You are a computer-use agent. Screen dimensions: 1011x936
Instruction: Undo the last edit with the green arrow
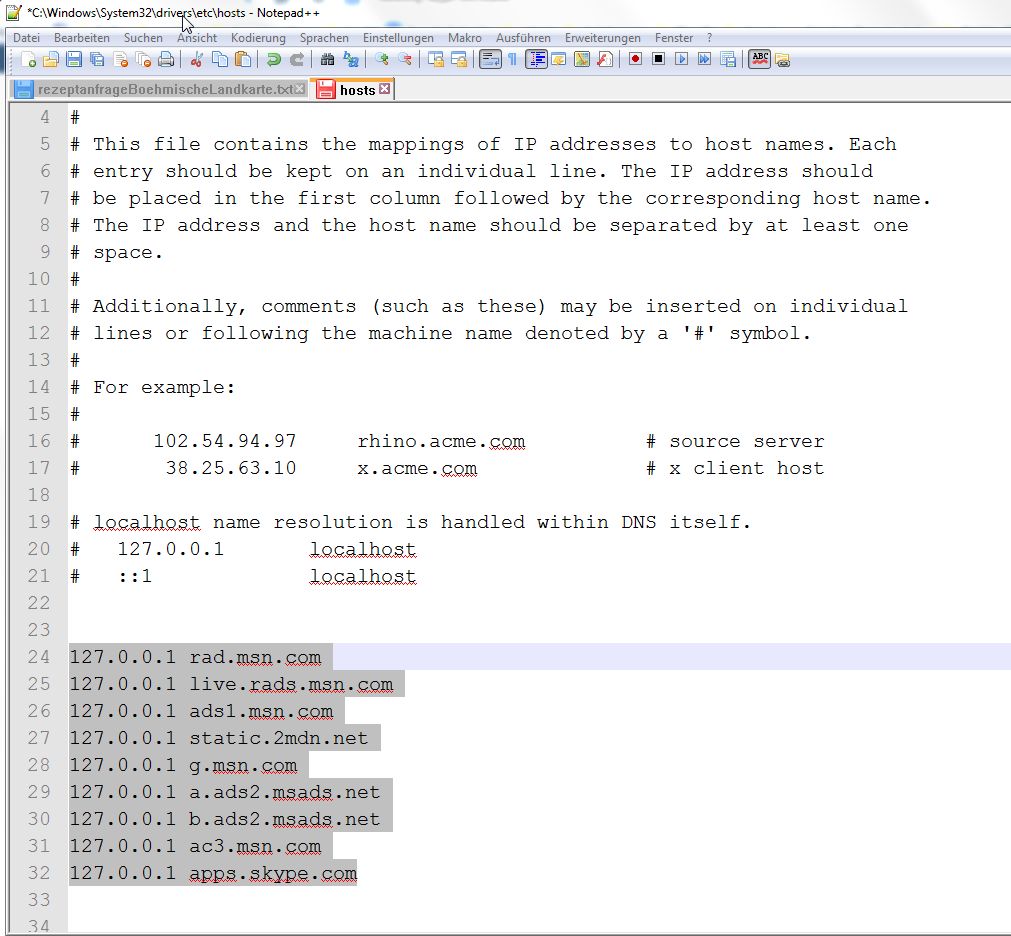coord(273,60)
